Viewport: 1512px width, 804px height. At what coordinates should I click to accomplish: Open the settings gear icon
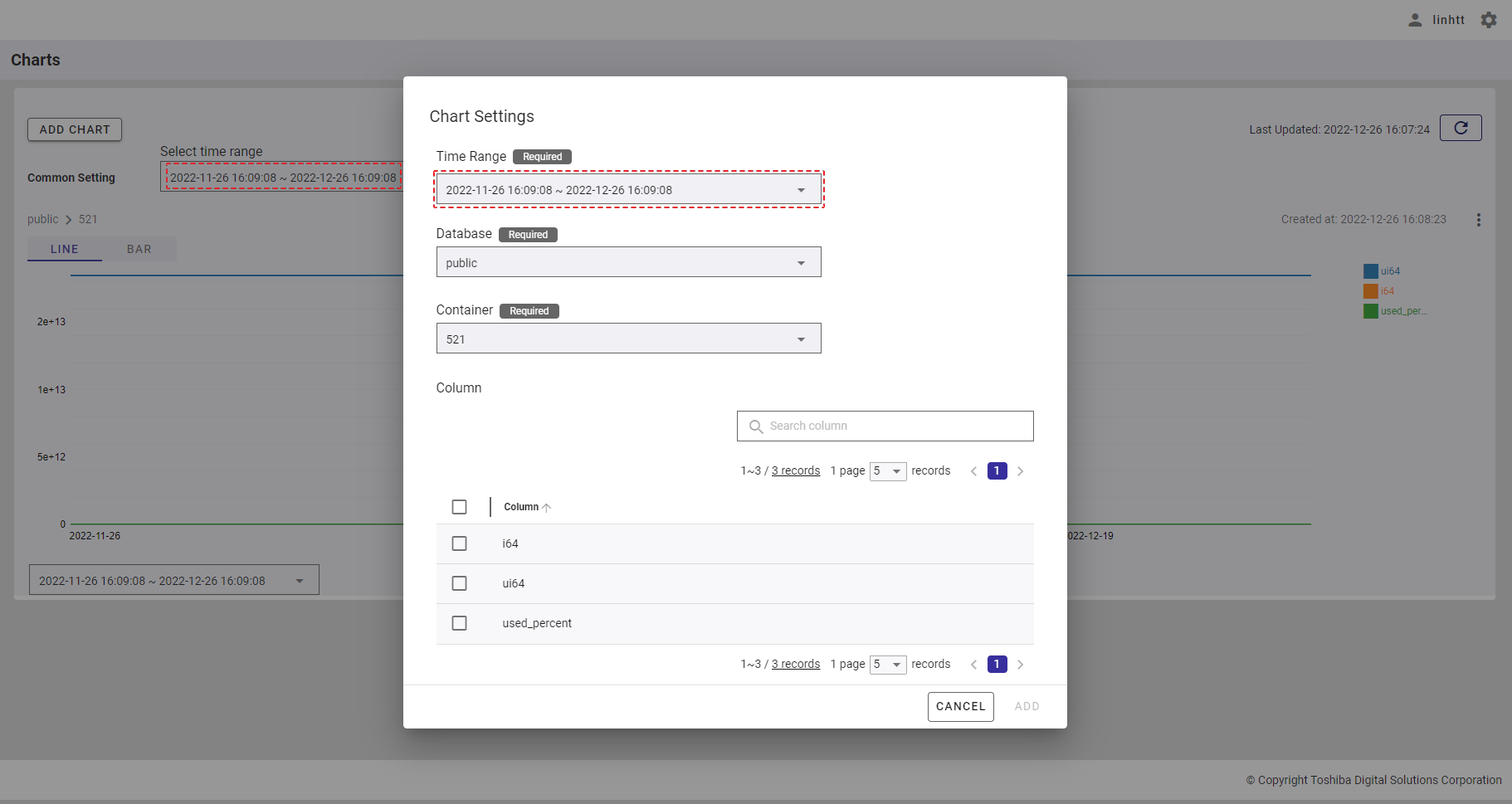pyautogui.click(x=1489, y=20)
